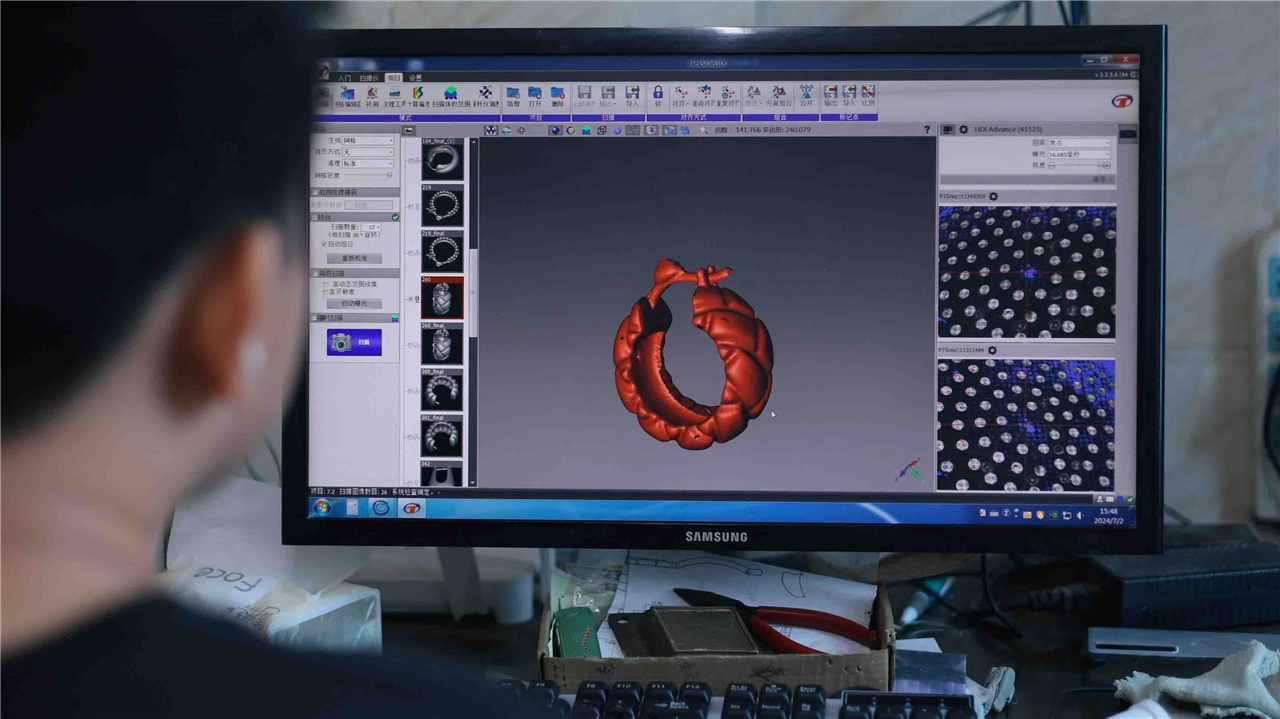Toggle the auto-combine (自动组合) checkbox
The width and height of the screenshot is (1280, 719).
[x=324, y=244]
